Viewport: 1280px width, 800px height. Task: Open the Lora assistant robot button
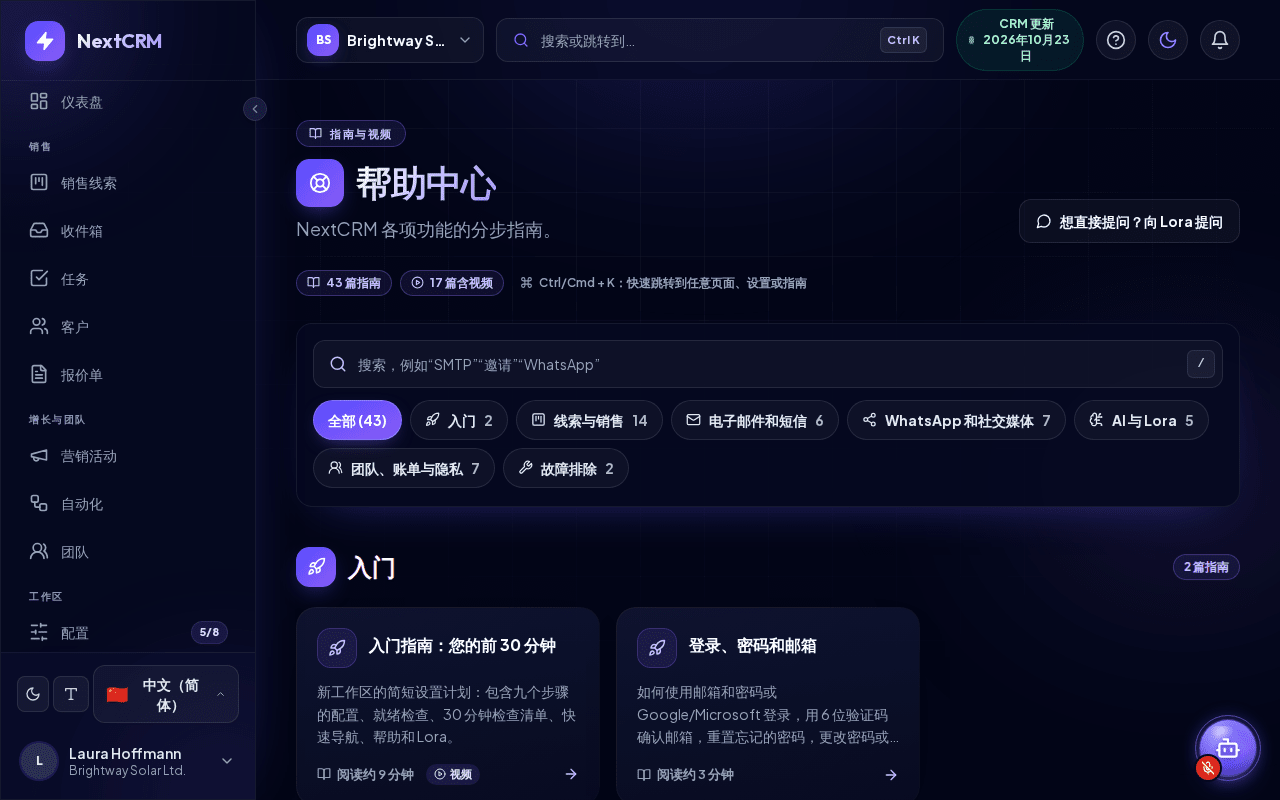(1228, 748)
